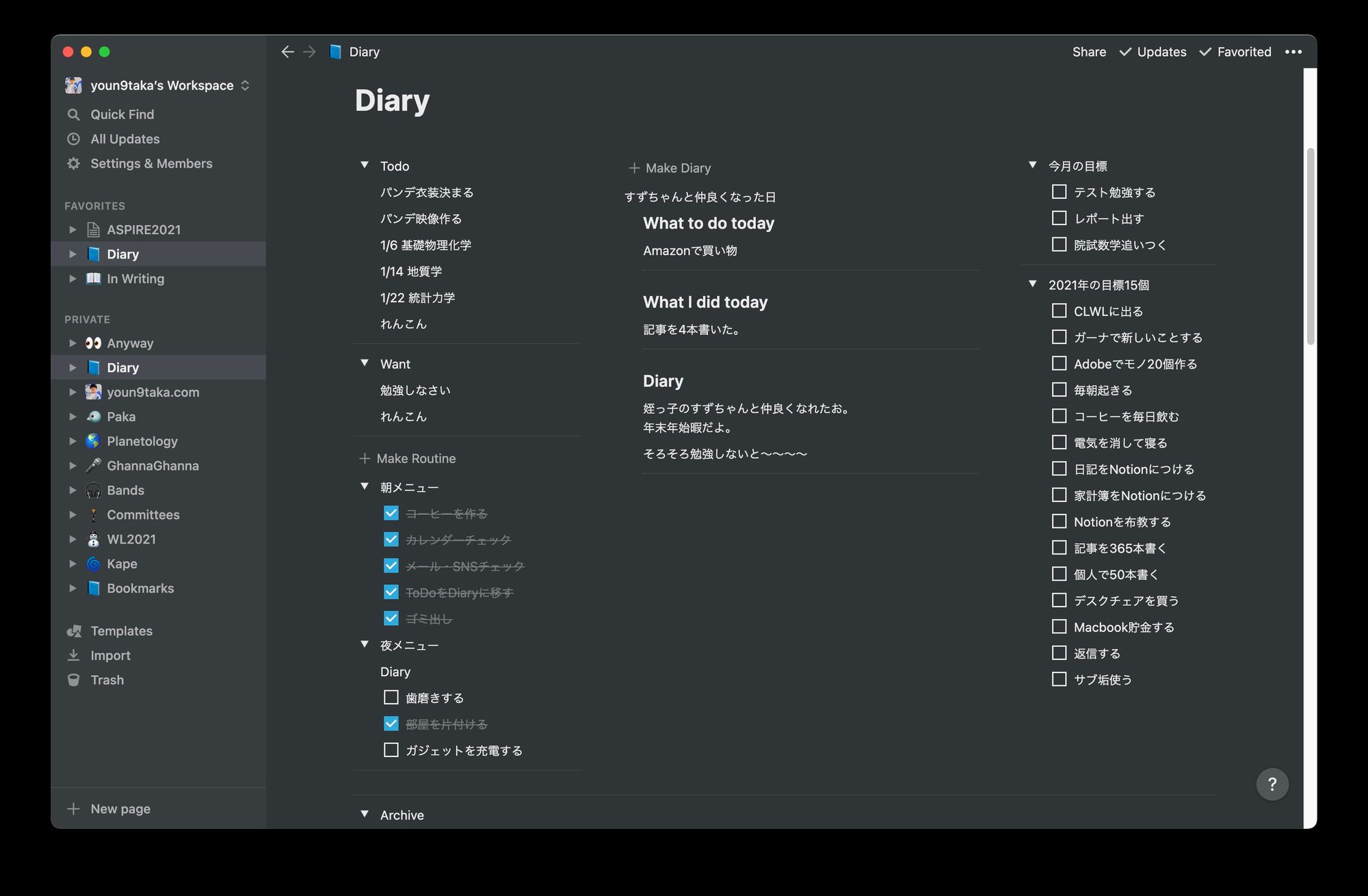The image size is (1368, 896).
Task: Open Settings & Members gear icon
Action: (x=74, y=163)
